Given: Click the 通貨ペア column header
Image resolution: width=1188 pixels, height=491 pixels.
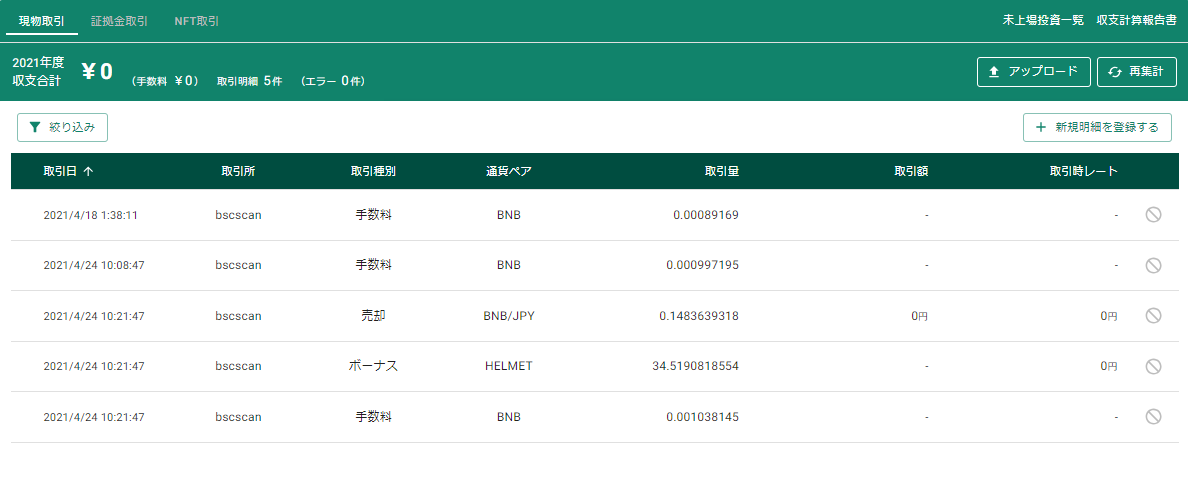Looking at the screenshot, I should [x=508, y=171].
